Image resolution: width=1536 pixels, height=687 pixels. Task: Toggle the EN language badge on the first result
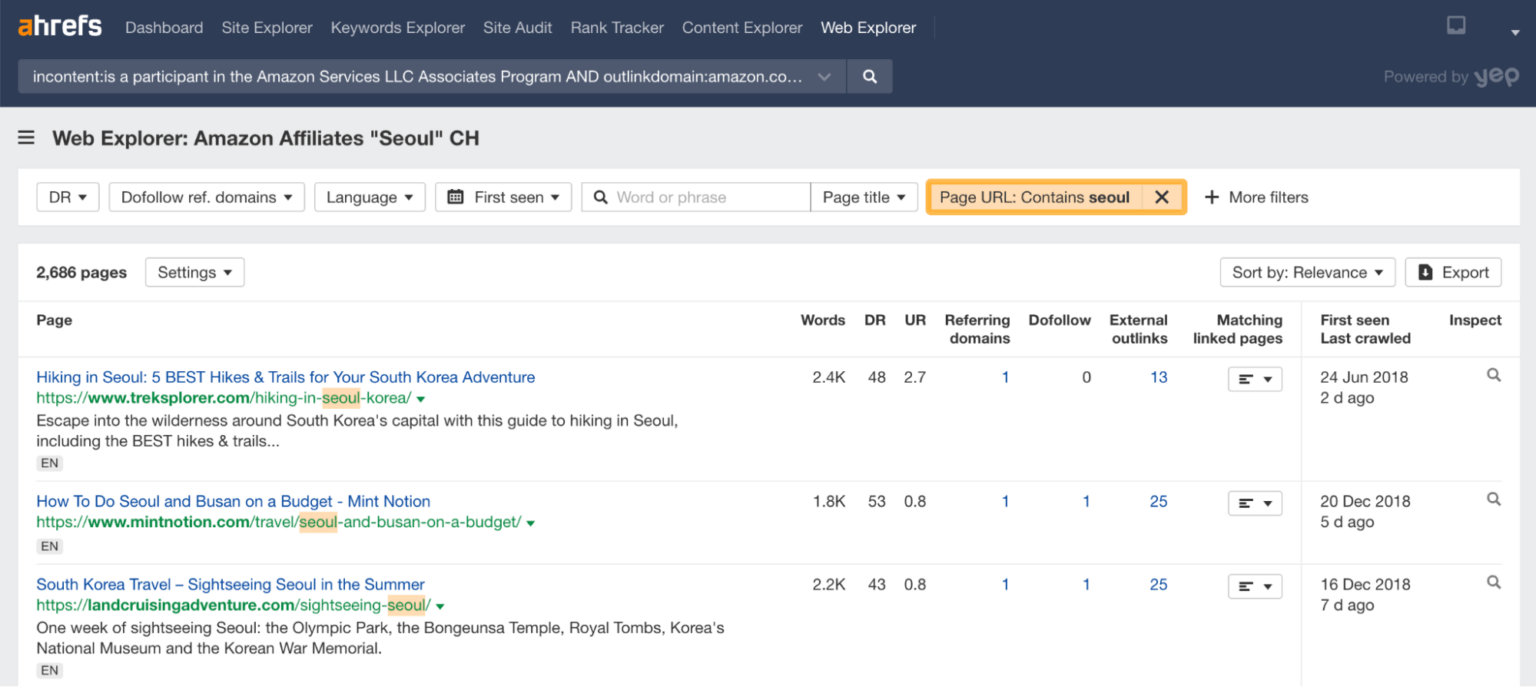tap(49, 462)
